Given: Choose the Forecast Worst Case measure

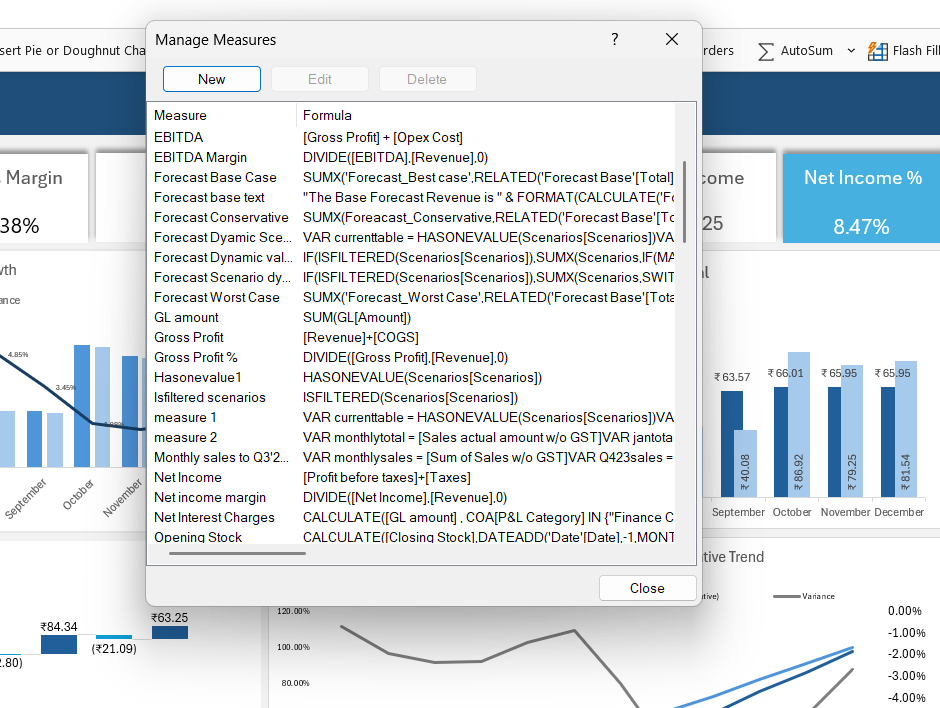Looking at the screenshot, I should point(217,297).
